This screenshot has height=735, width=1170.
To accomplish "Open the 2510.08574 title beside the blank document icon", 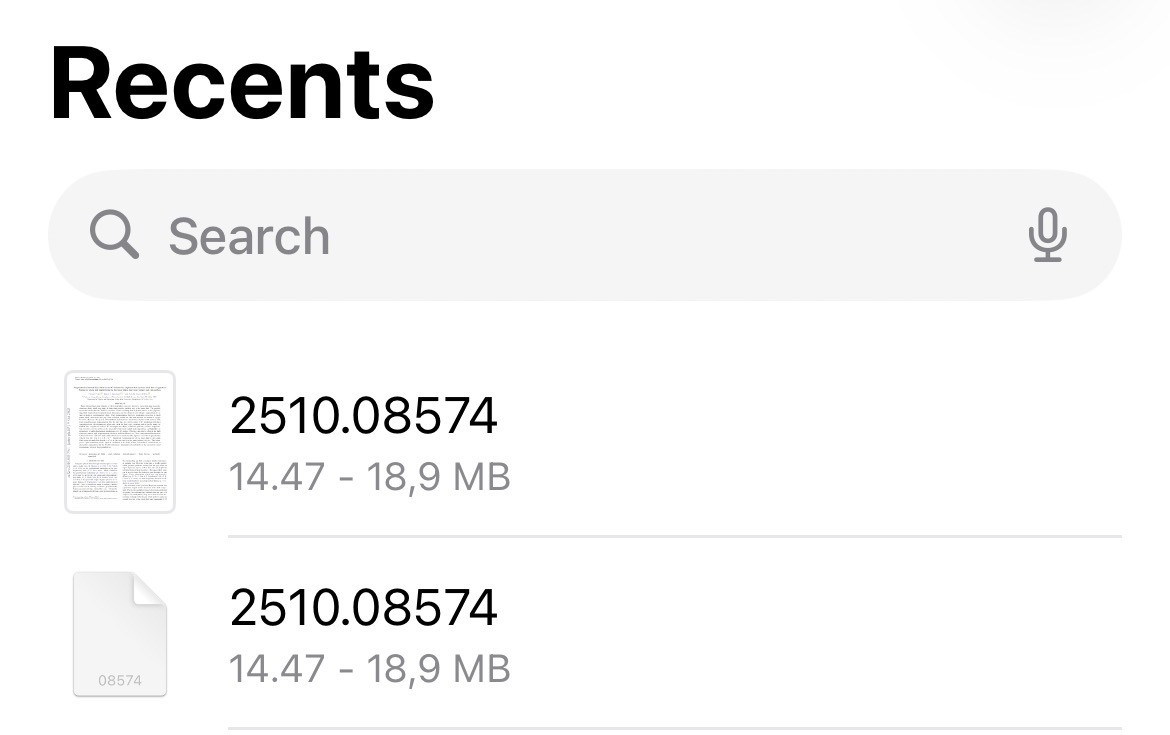I will 363,607.
